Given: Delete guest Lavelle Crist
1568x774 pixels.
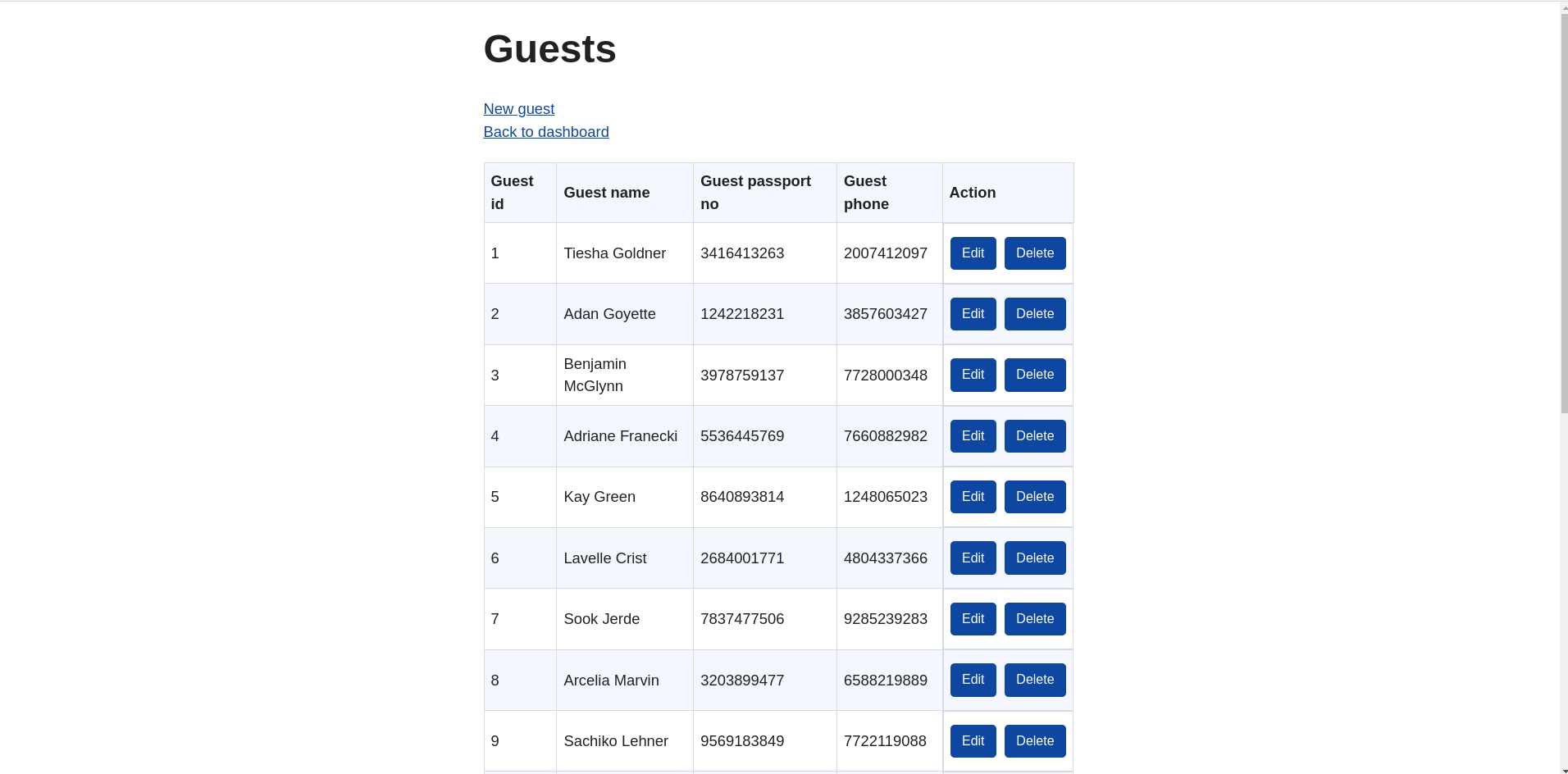Looking at the screenshot, I should (1034, 558).
